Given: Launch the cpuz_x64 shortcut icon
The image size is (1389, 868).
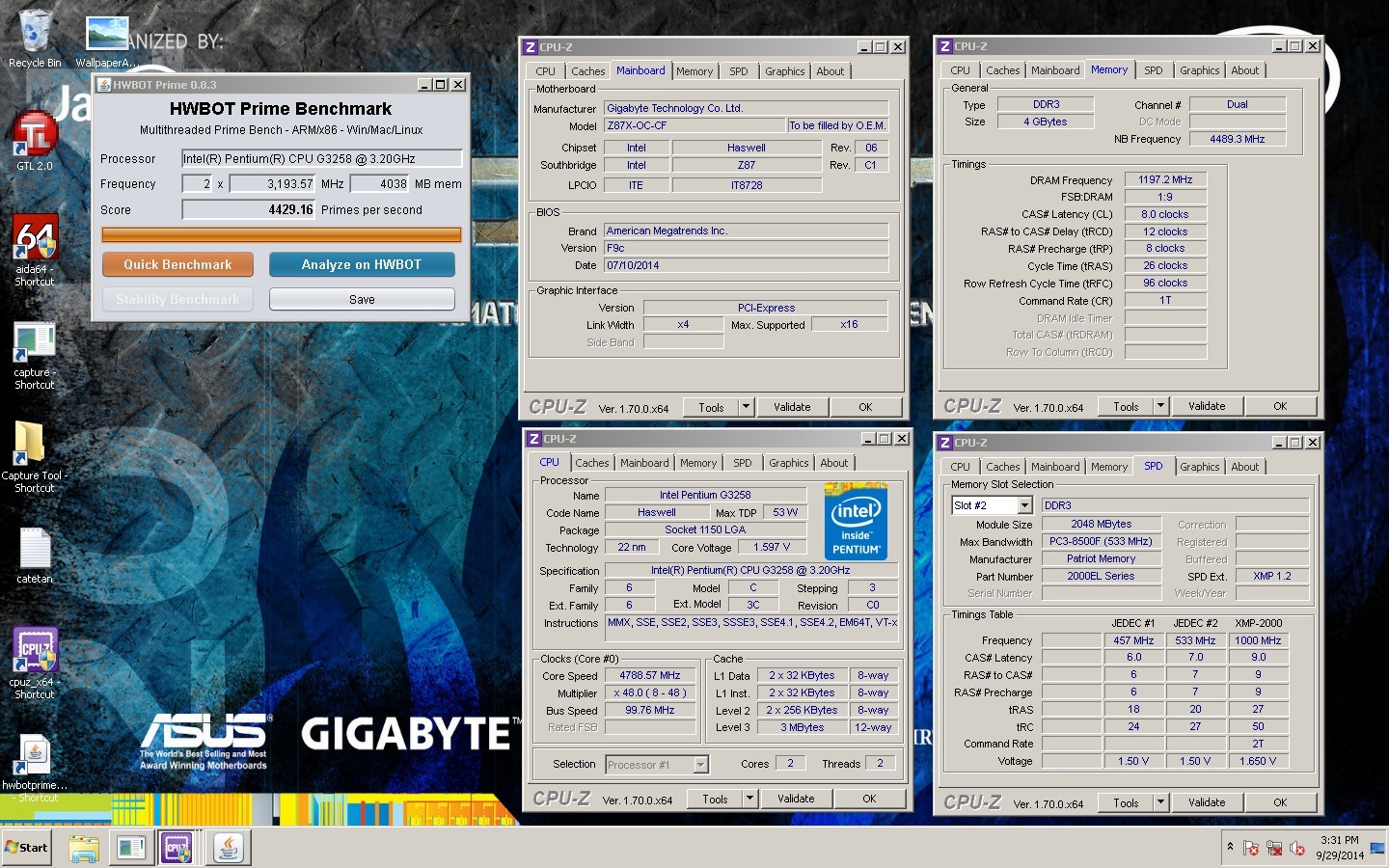Looking at the screenshot, I should coord(35,650).
